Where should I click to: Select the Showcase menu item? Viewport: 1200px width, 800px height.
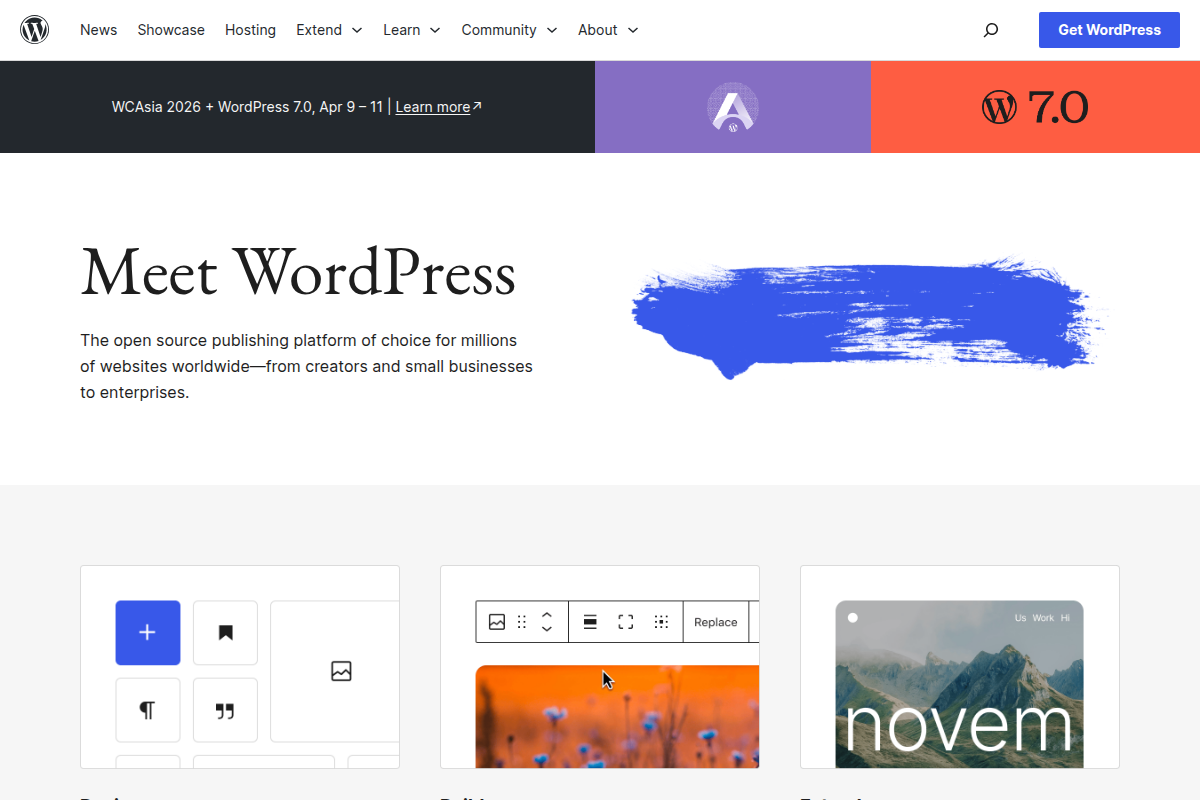(x=170, y=30)
